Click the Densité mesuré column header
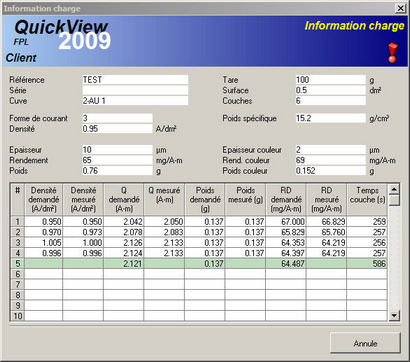Screen dimensions: 410x362 pyautogui.click(x=83, y=199)
